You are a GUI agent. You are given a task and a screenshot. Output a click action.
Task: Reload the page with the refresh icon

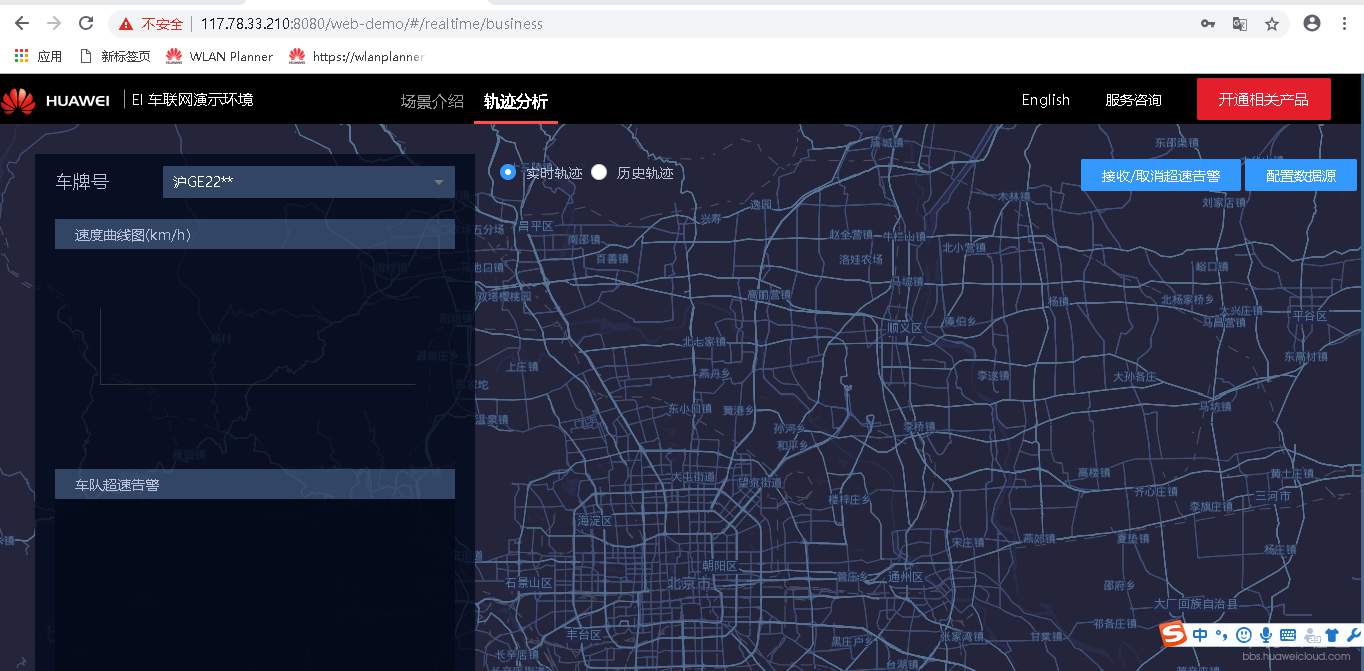click(86, 23)
